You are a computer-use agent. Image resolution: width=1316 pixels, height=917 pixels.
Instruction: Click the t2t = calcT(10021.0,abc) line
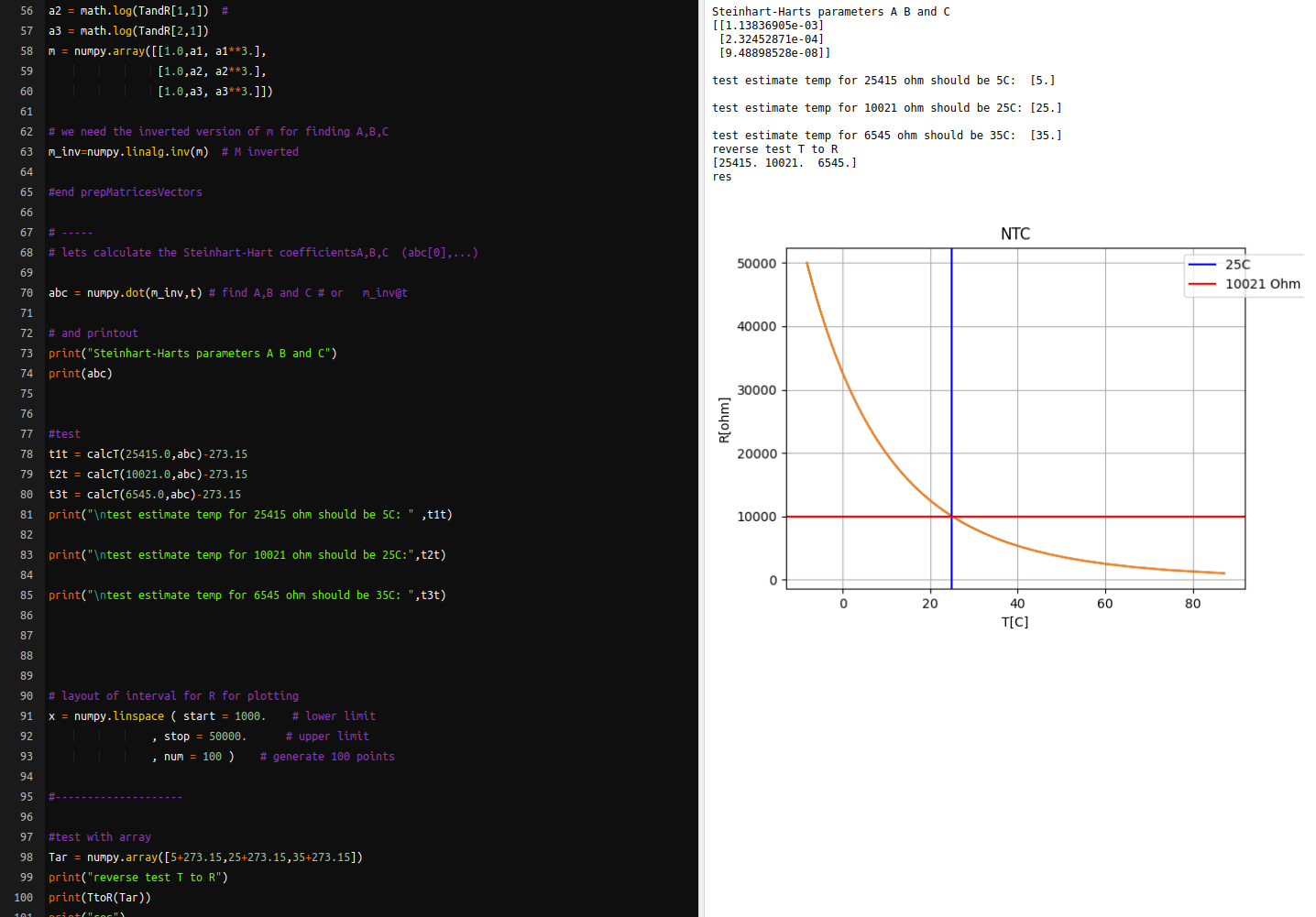point(148,475)
